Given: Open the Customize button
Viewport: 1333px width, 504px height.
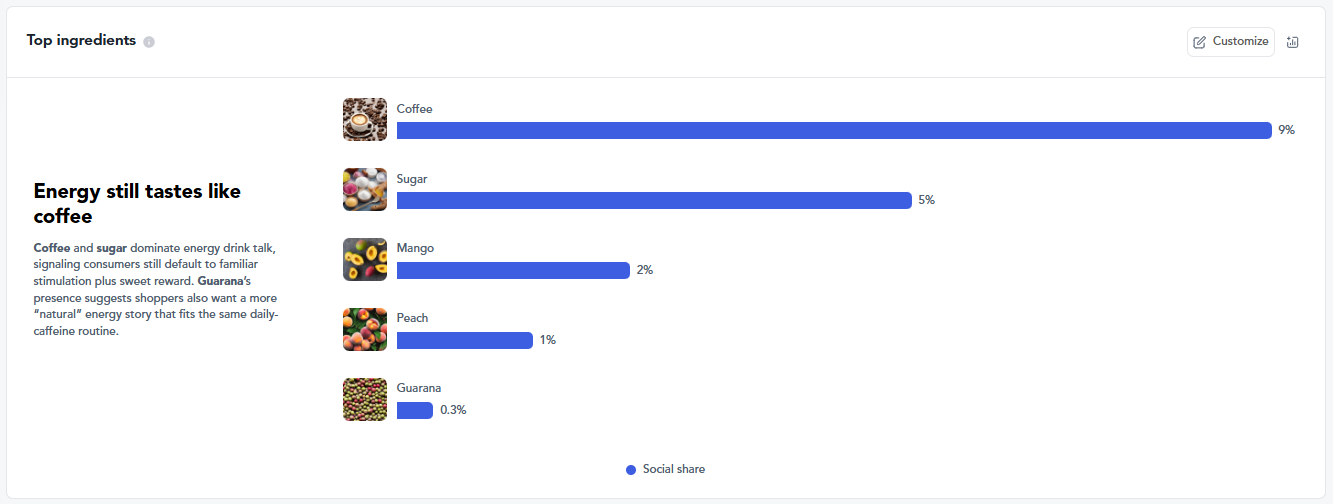Looking at the screenshot, I should click(x=1231, y=42).
